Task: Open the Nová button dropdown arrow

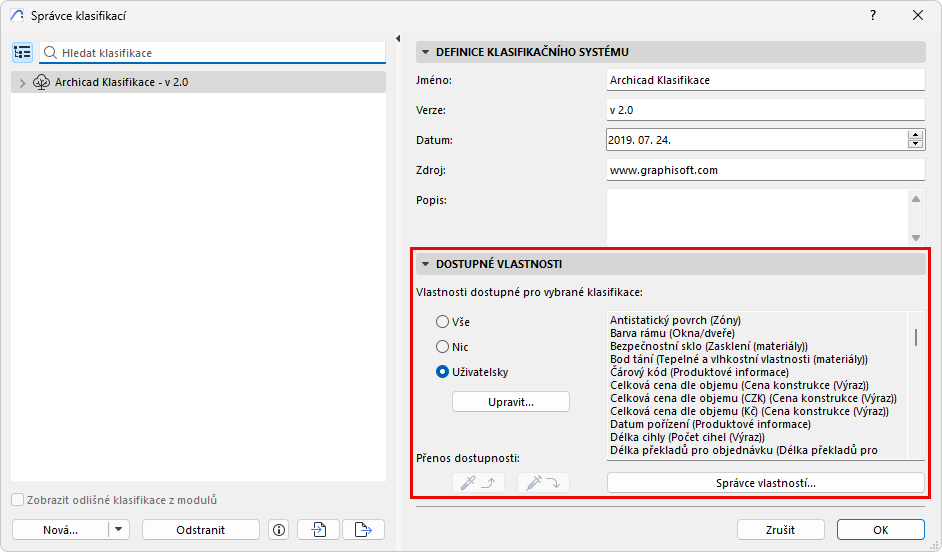Action: click(118, 530)
